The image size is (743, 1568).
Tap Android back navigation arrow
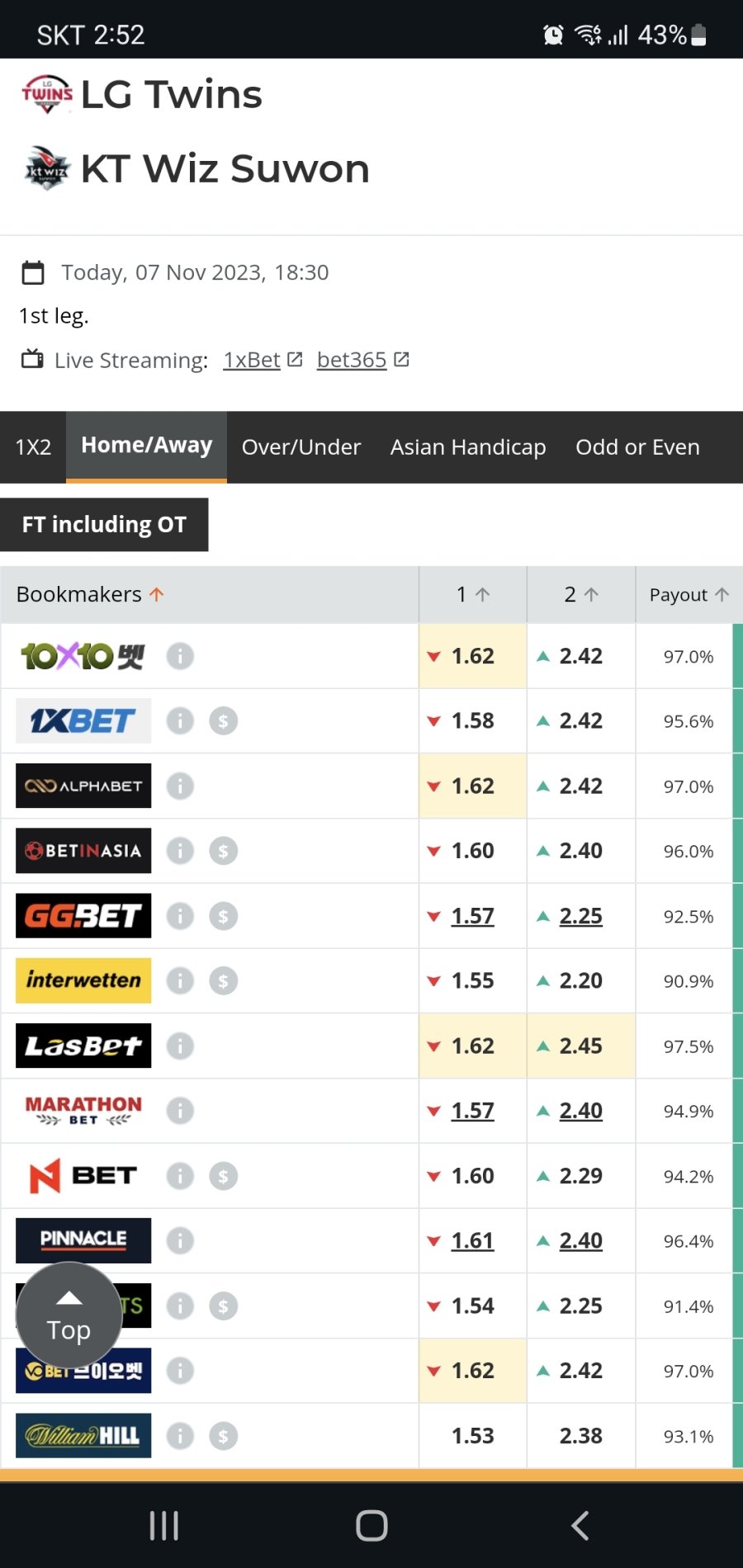580,1525
